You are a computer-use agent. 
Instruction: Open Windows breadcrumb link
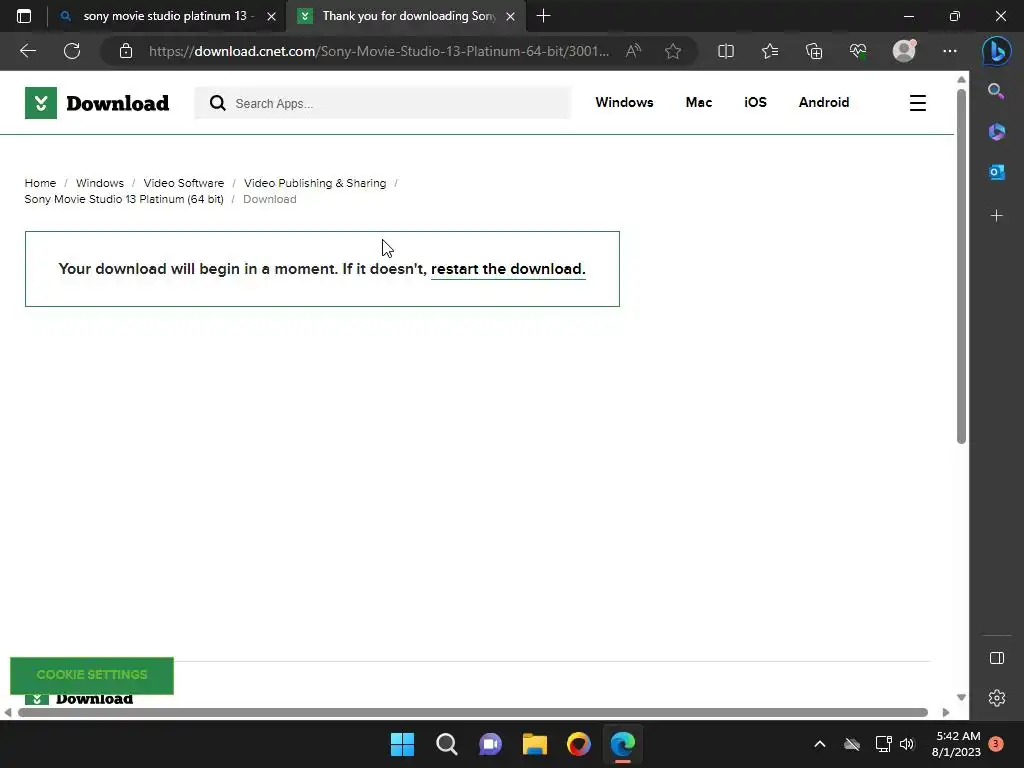click(x=99, y=183)
